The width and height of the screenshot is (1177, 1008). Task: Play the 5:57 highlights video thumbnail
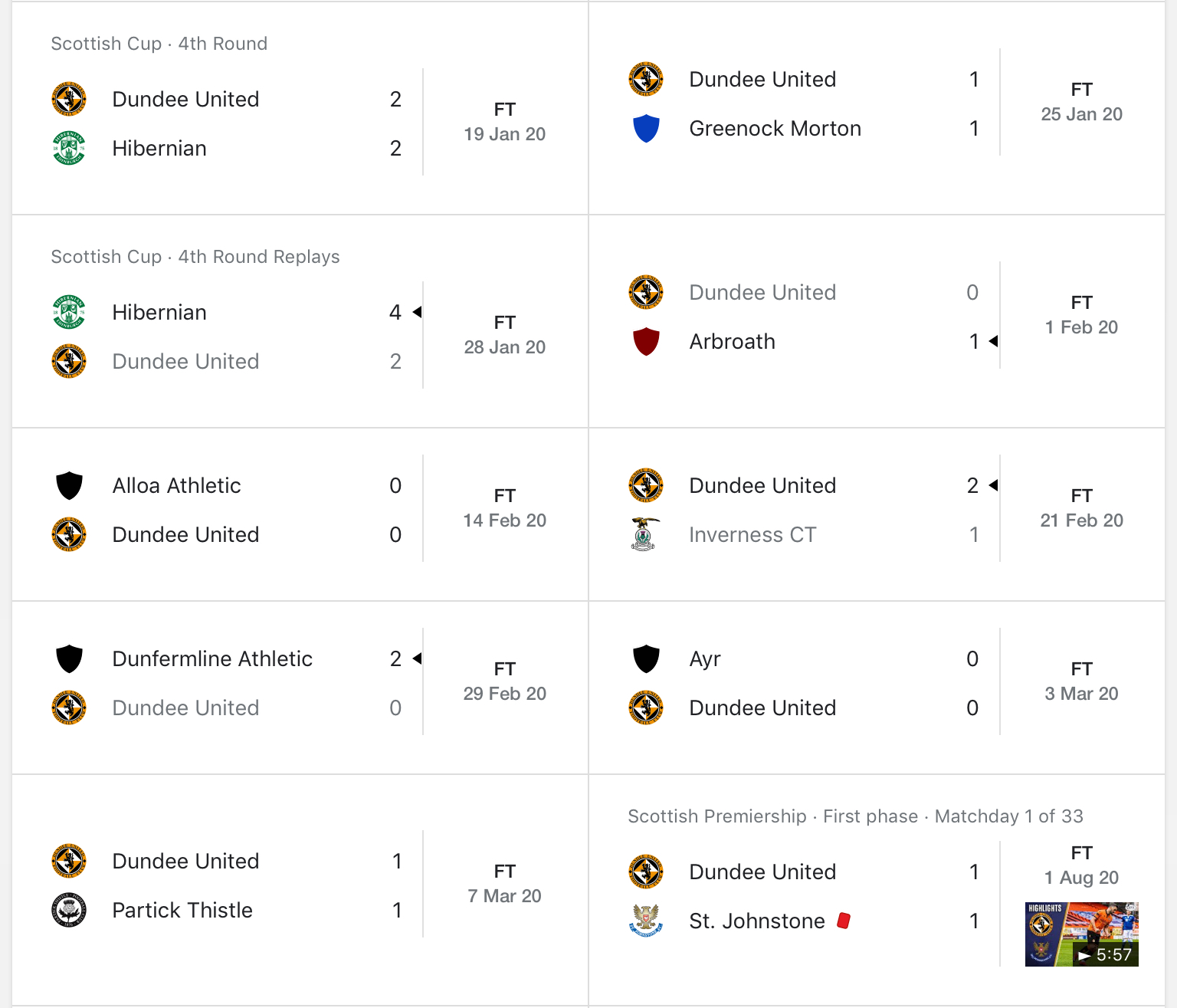[x=1081, y=934]
